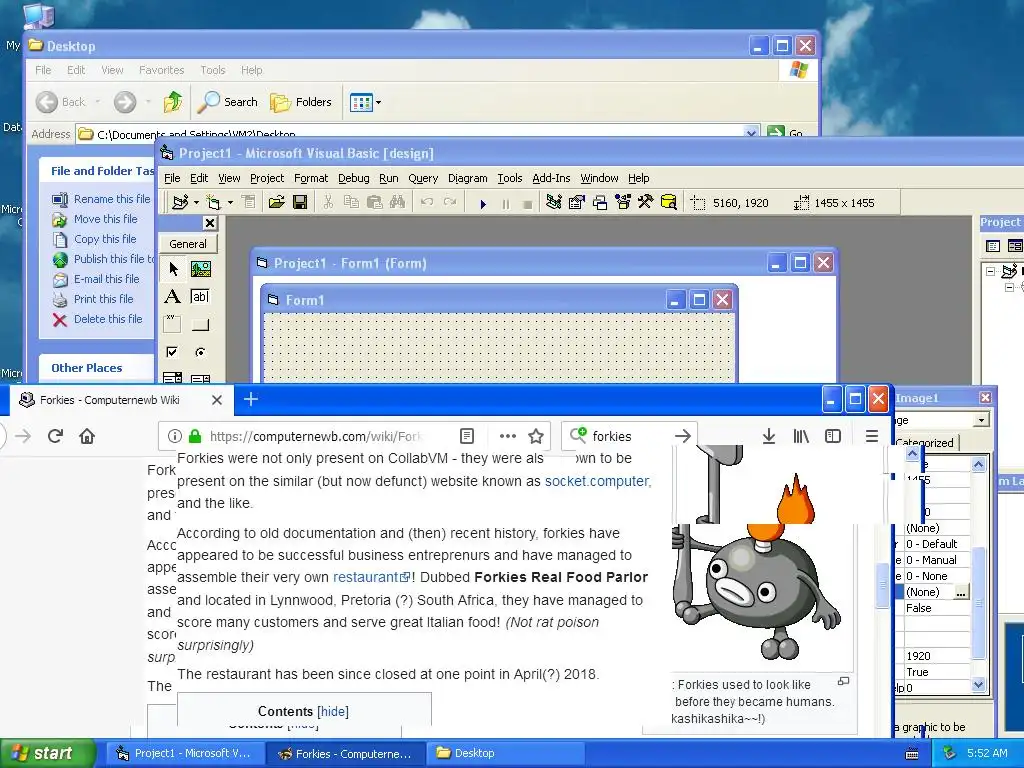Click the Menu Editor toolbar icon
This screenshot has width=1024, height=768.
[x=248, y=202]
